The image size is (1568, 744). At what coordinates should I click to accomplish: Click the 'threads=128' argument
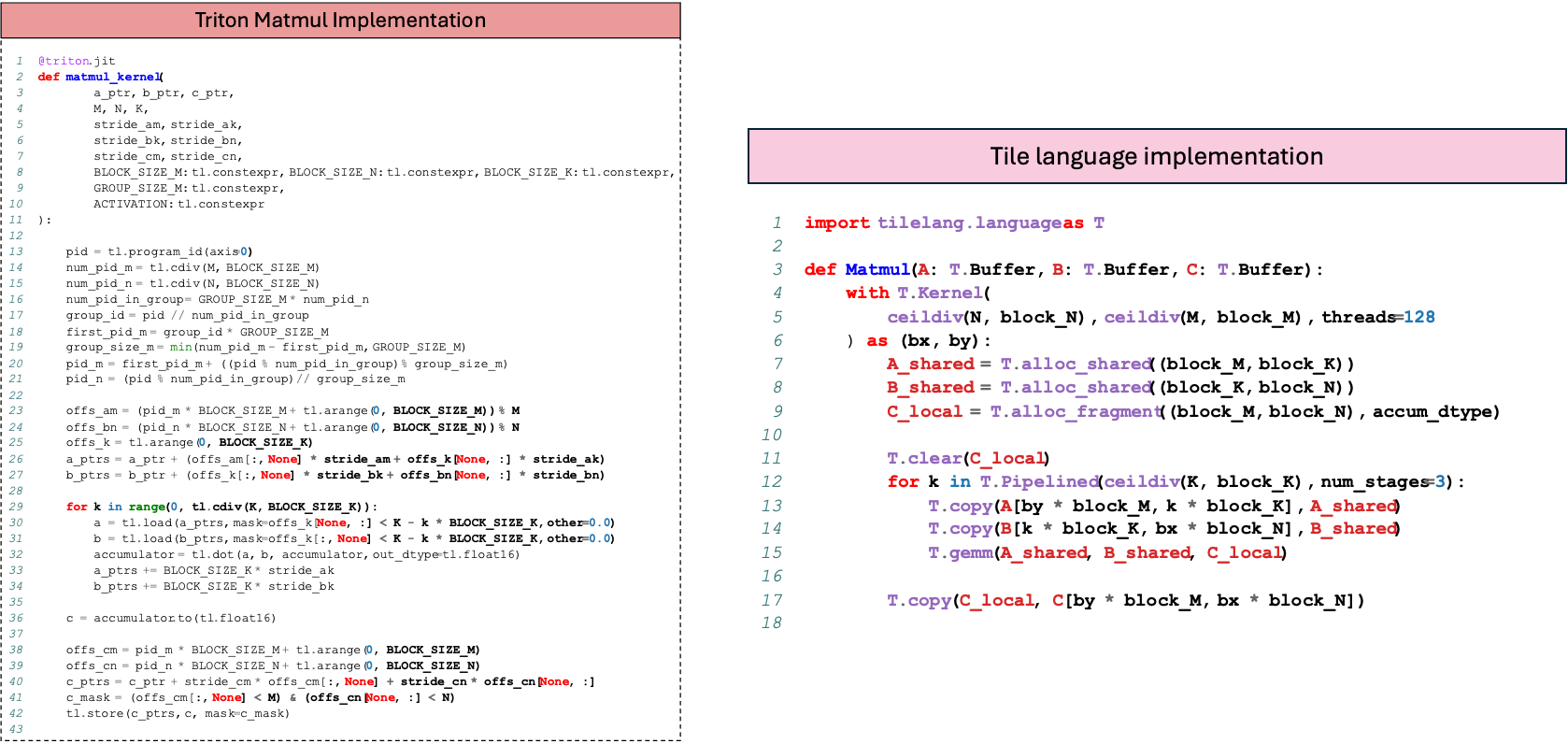[x=1378, y=317]
